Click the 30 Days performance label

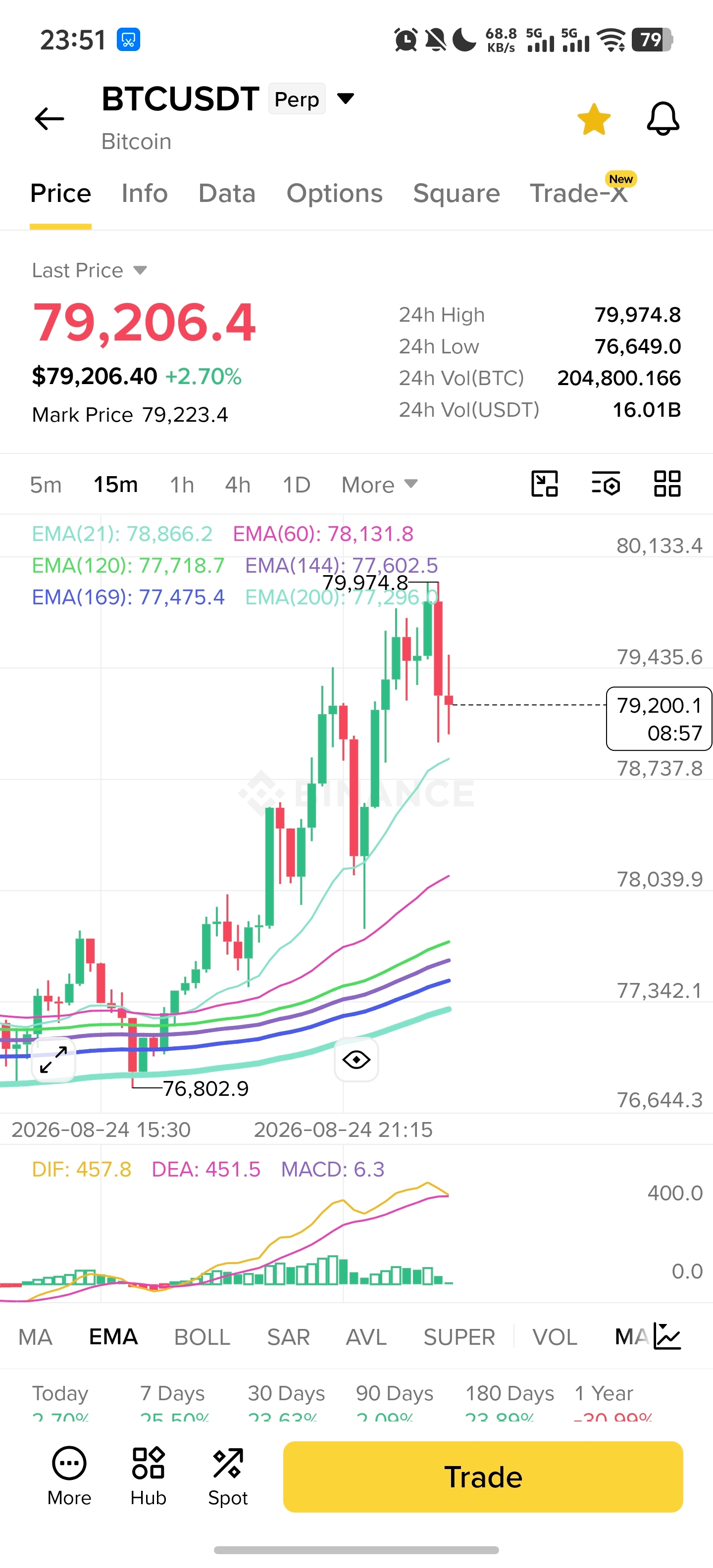click(x=286, y=1394)
